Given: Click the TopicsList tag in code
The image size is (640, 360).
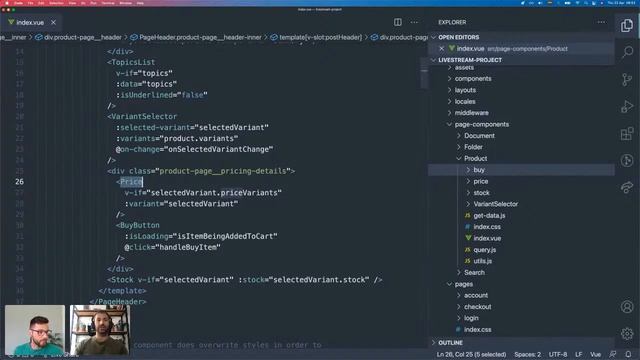Looking at the screenshot, I should pos(133,62).
